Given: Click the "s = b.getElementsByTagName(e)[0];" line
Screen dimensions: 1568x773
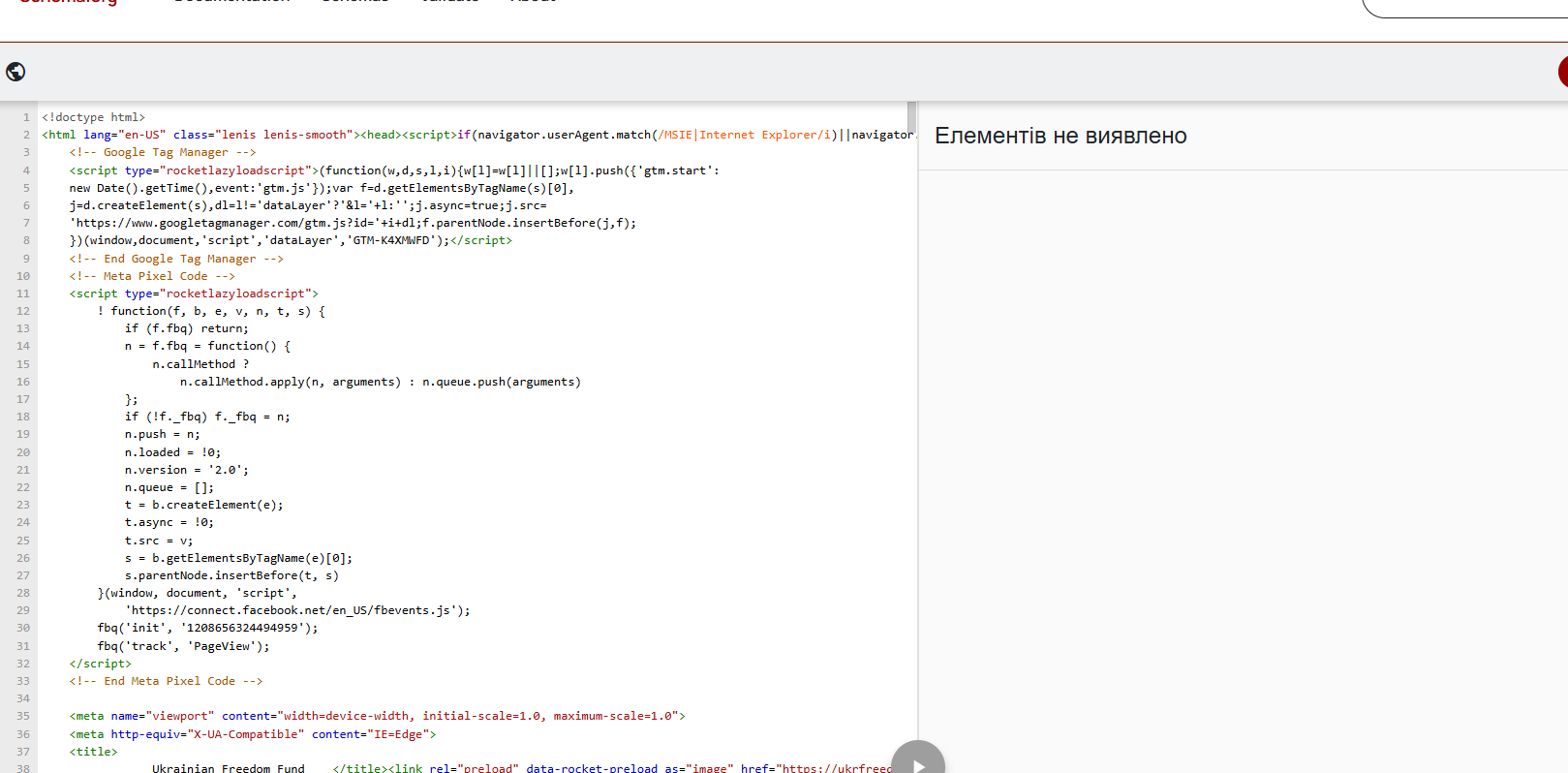Looking at the screenshot, I should [x=239, y=558].
